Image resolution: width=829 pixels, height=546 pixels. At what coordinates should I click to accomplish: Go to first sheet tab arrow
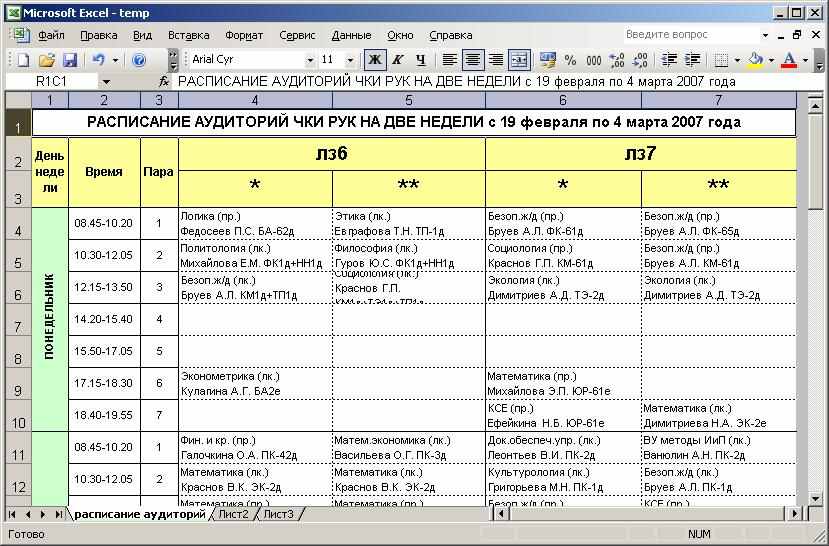coord(13,514)
